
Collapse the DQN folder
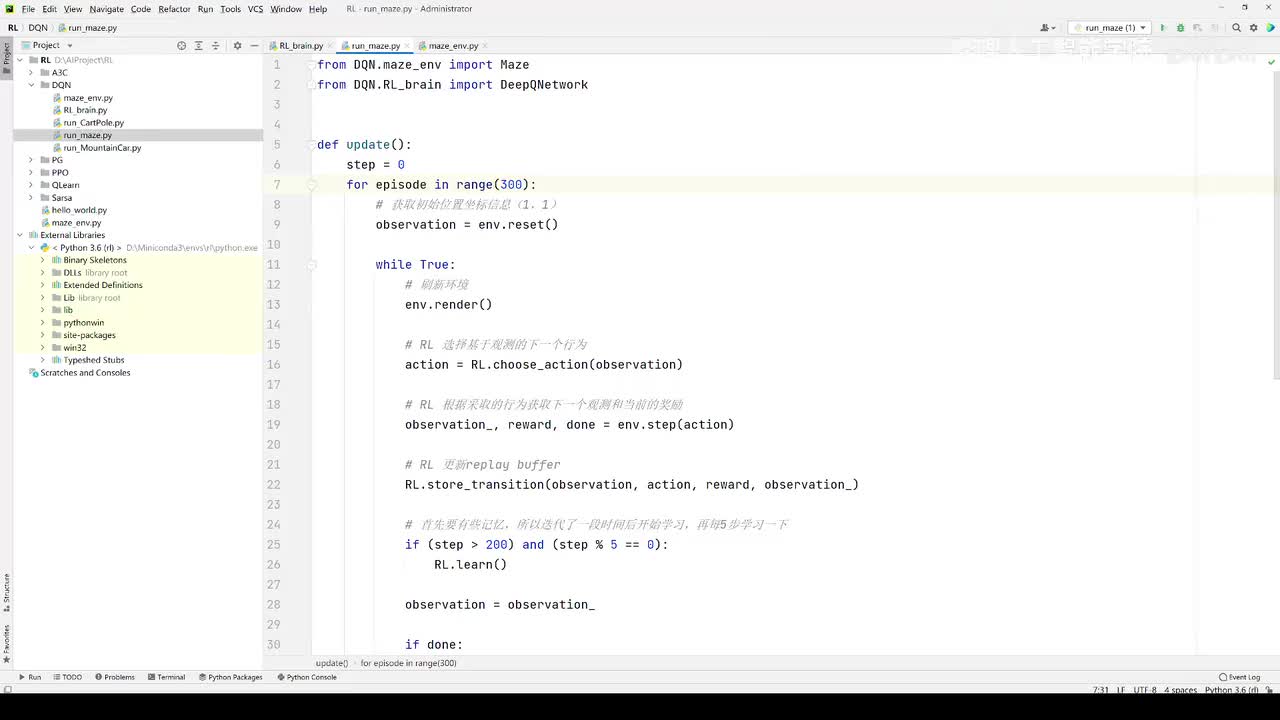(31, 85)
